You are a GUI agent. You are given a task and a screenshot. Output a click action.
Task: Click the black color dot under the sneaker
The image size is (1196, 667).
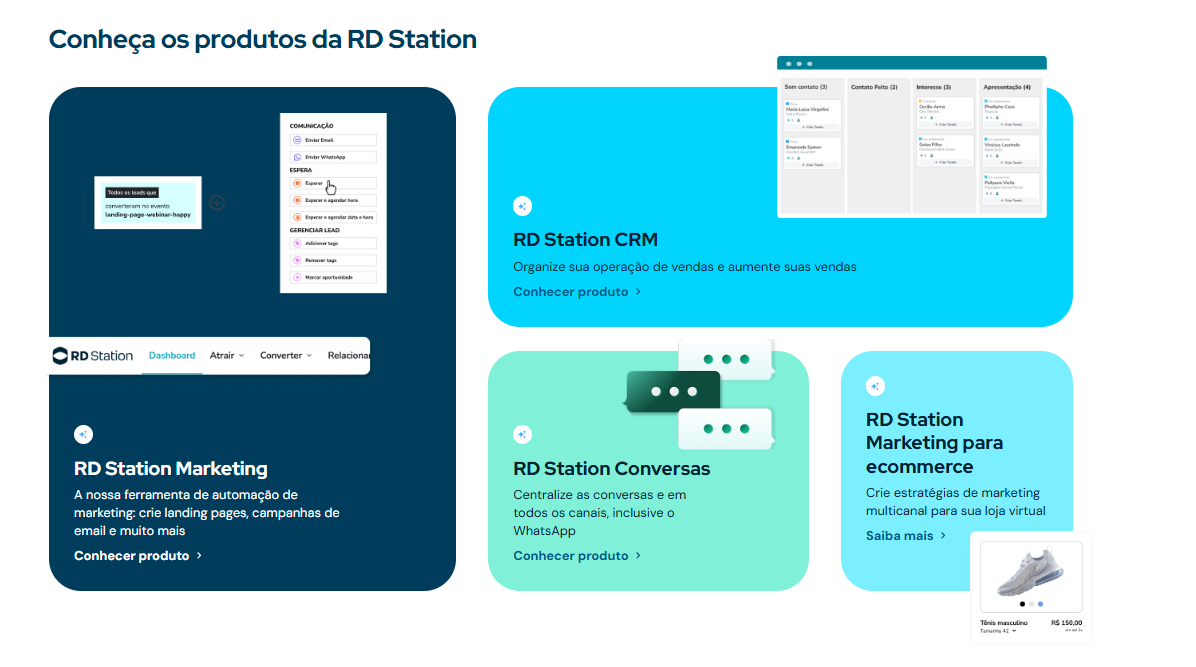pyautogui.click(x=1022, y=604)
